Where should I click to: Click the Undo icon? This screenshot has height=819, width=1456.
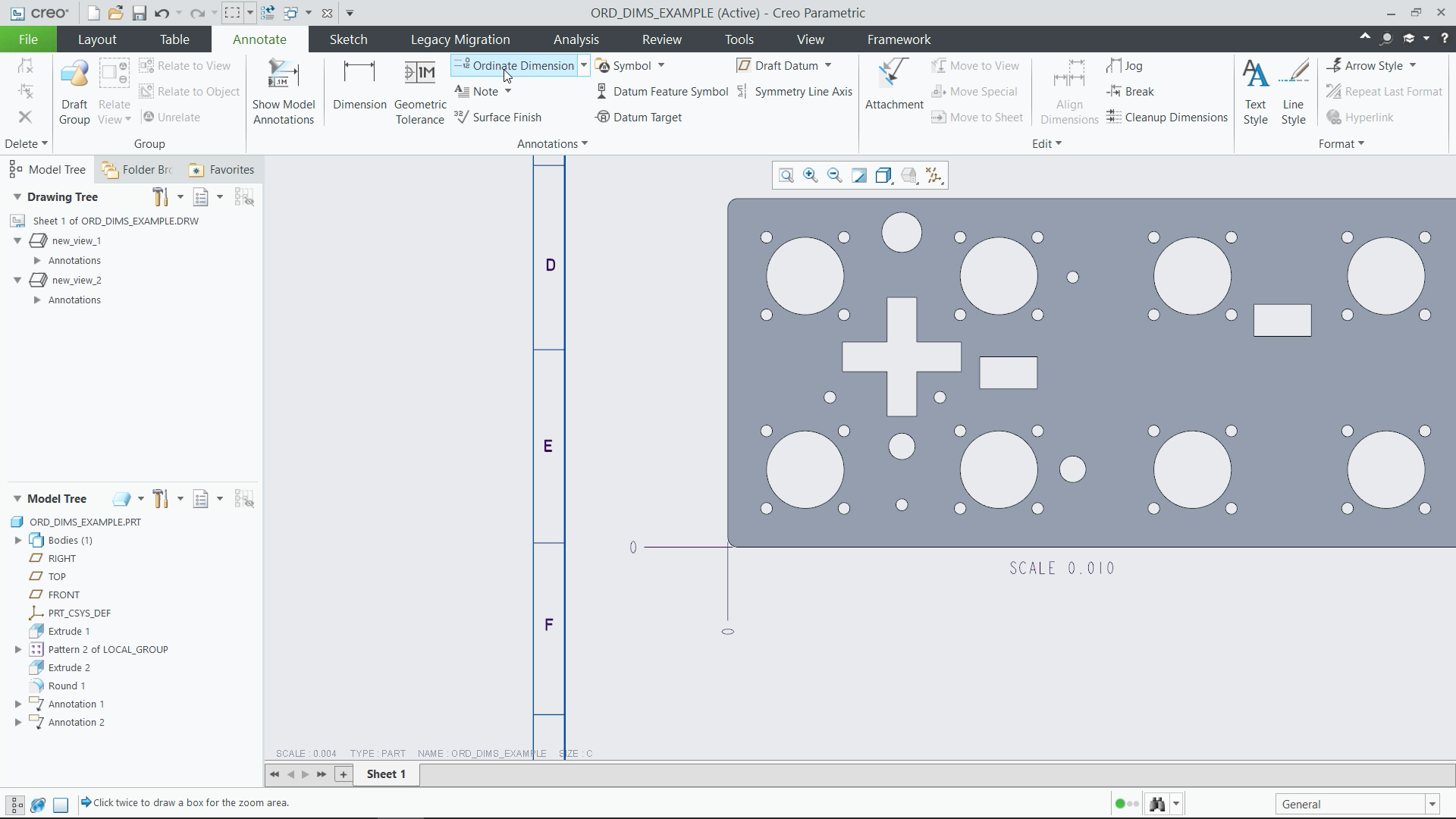[162, 13]
